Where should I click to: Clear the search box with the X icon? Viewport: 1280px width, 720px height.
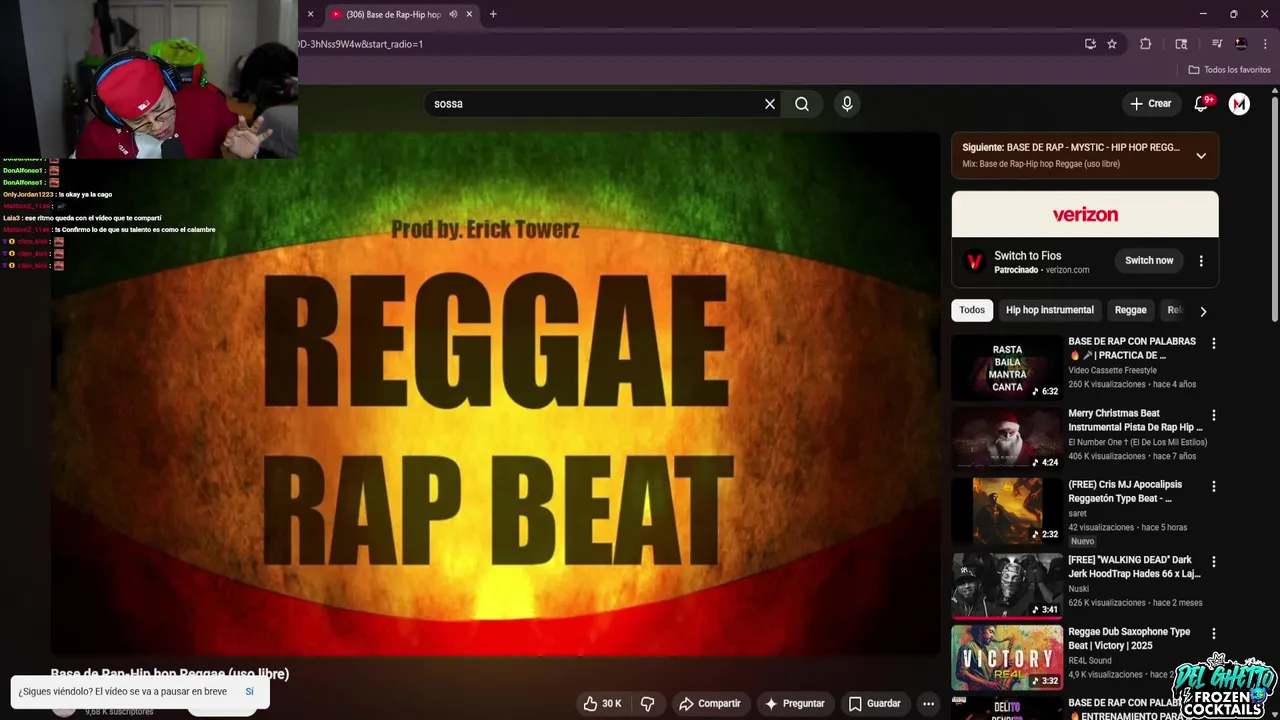770,104
